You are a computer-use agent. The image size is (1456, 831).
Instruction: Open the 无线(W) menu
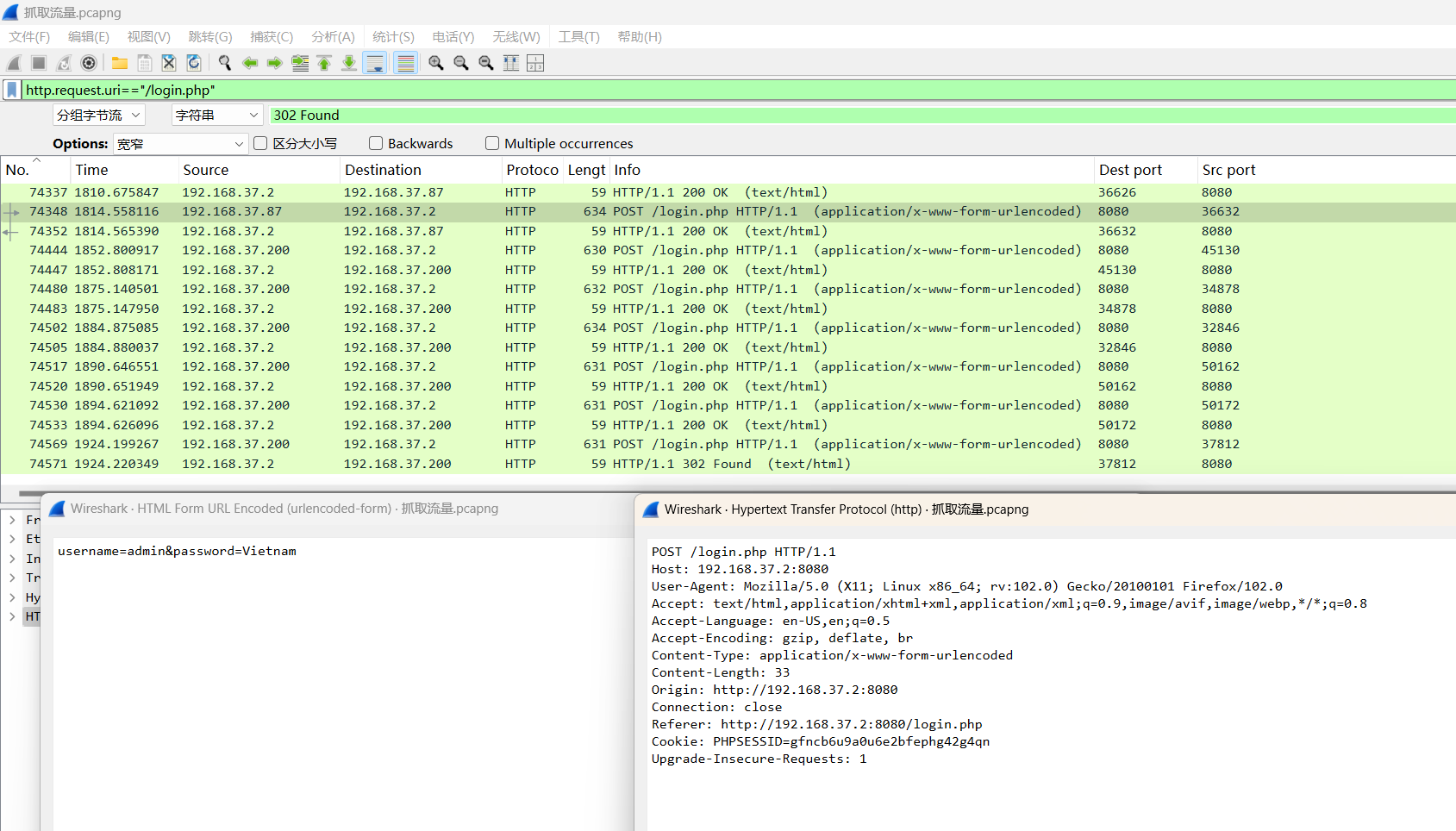(x=516, y=37)
